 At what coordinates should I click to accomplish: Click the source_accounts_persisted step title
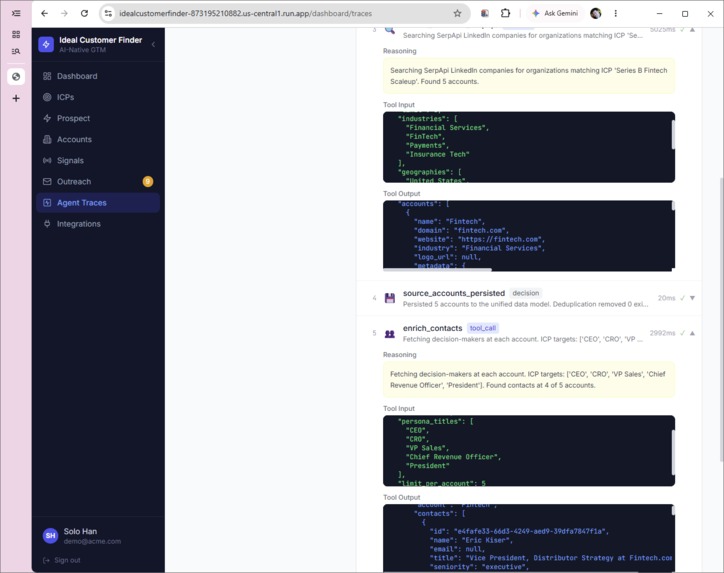[x=454, y=293]
